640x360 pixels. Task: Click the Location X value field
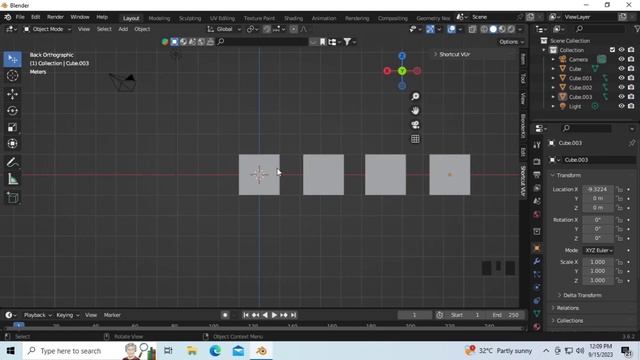point(598,189)
